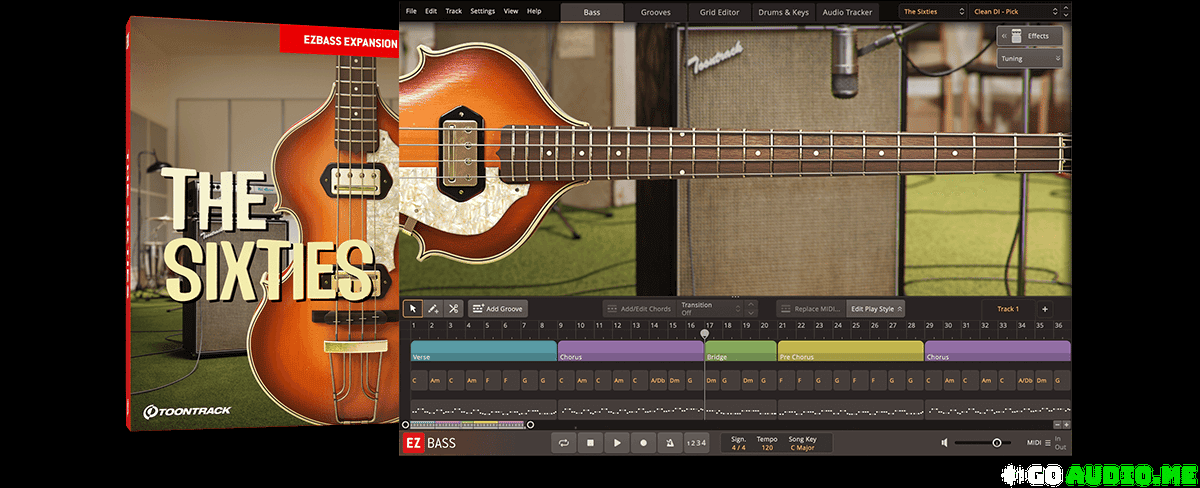Select the Track 1 tab
This screenshot has height=488, width=1200.
coord(1008,309)
